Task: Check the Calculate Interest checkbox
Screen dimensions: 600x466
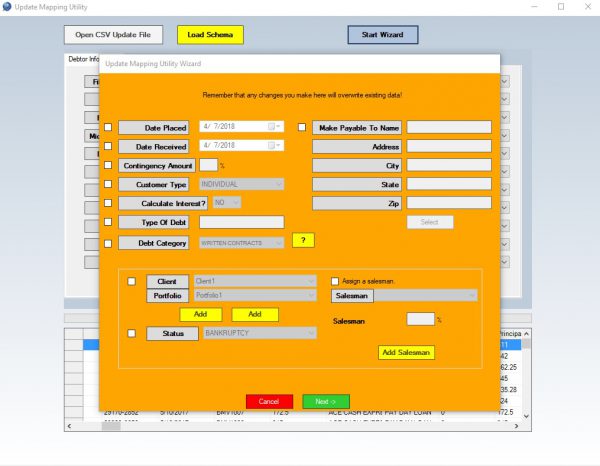Action: pos(108,203)
